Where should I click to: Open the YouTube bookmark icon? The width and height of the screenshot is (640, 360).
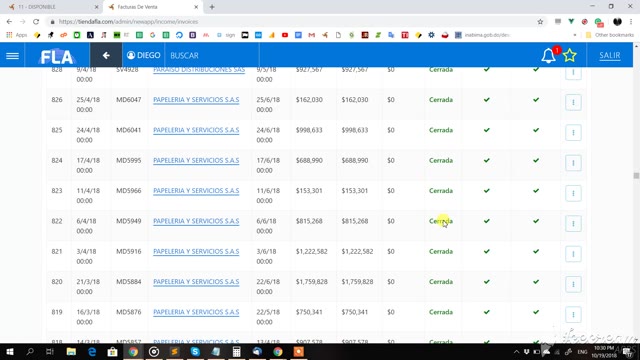[285, 35]
